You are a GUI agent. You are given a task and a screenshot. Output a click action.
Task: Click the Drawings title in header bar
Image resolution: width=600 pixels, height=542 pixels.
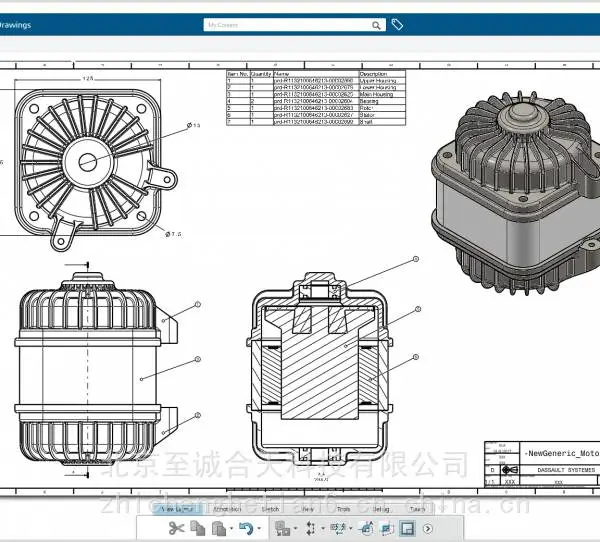tap(15, 25)
